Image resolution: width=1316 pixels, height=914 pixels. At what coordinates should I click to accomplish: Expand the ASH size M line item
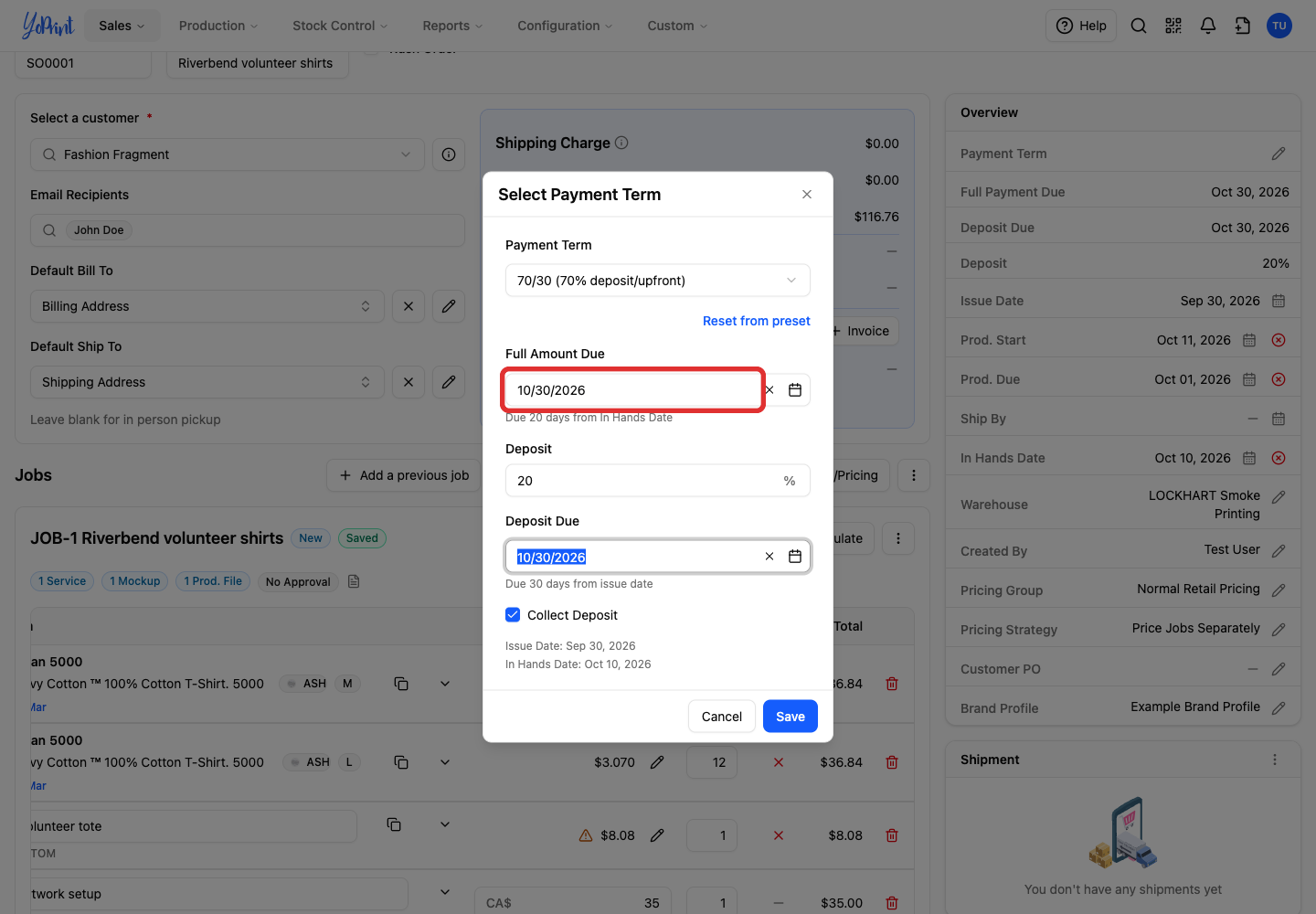click(445, 684)
